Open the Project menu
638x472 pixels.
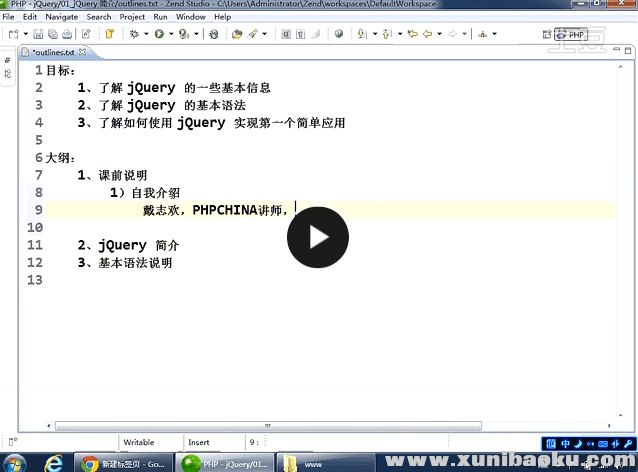tap(132, 17)
